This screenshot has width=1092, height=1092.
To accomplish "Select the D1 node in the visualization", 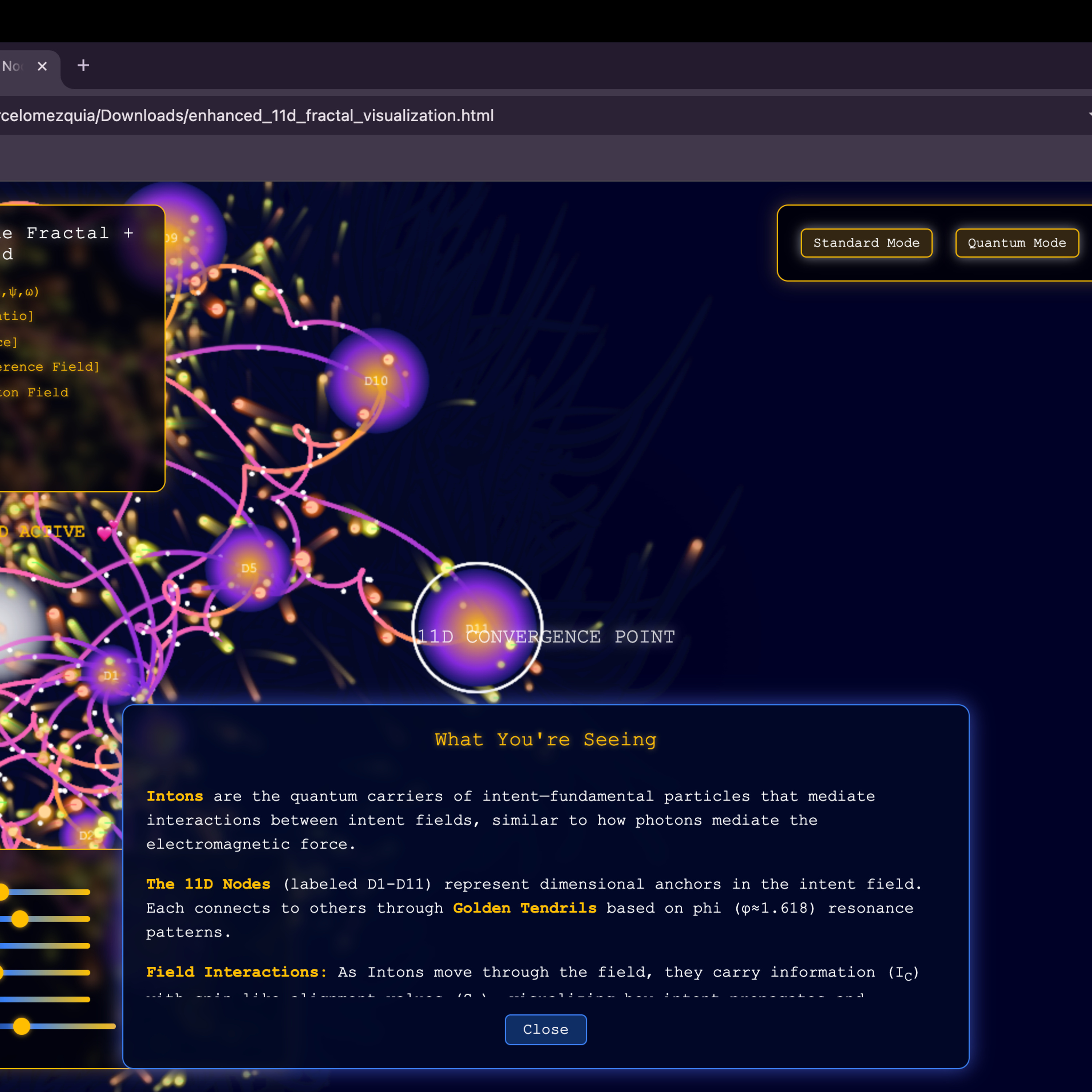I will click(111, 675).
